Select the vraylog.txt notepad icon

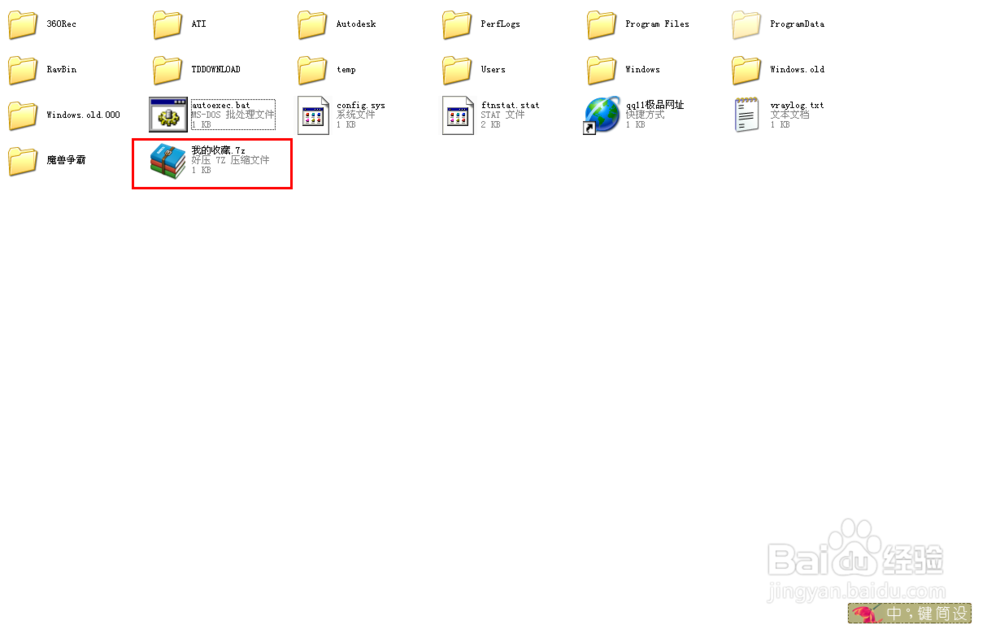(x=747, y=115)
